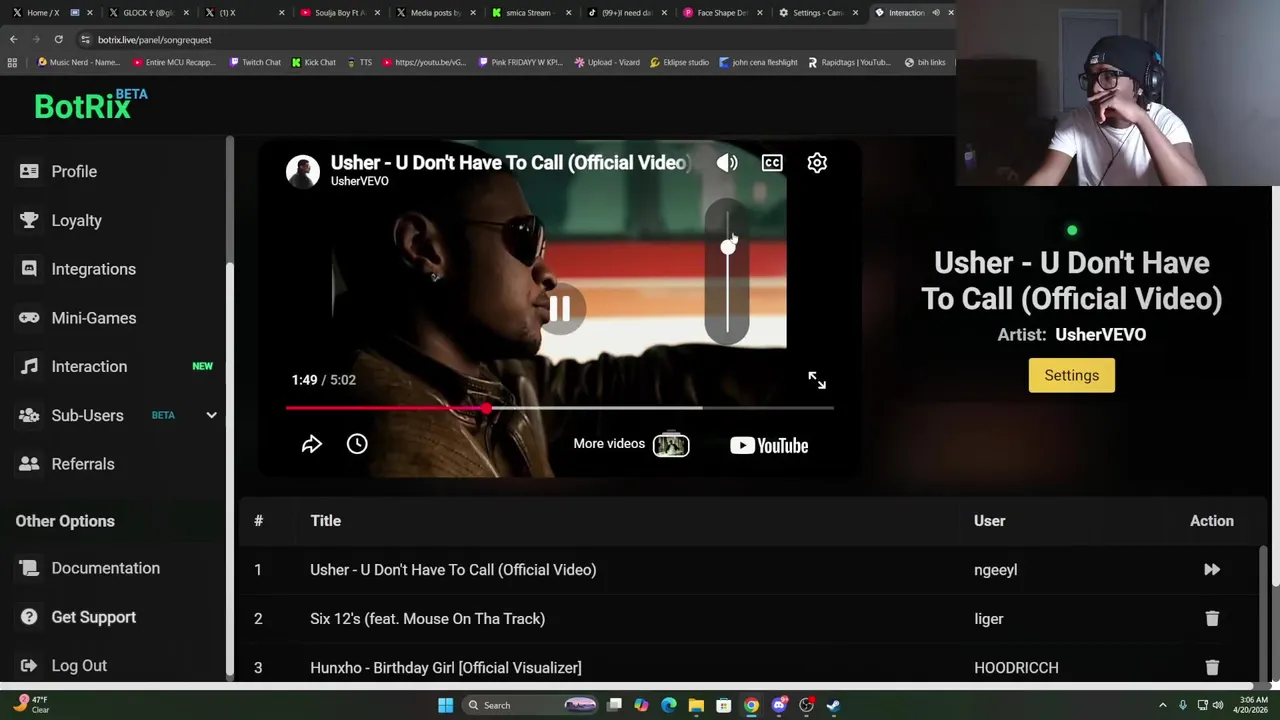1280x720 pixels.
Task: Mute the video via speaker icon
Action: pyautogui.click(x=727, y=163)
